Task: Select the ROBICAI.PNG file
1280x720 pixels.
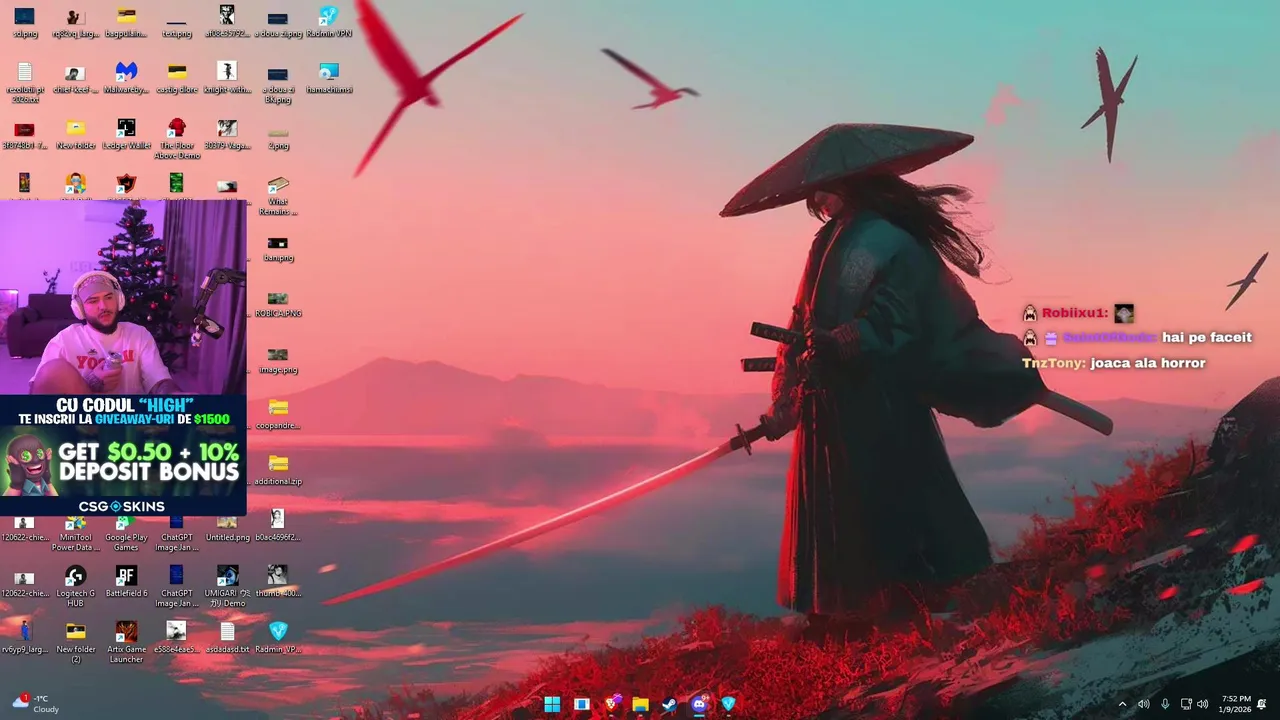Action: (x=278, y=304)
